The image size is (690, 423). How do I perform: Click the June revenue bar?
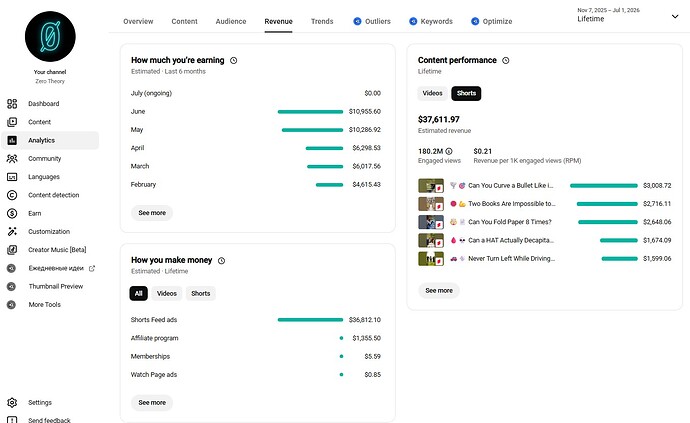click(310, 112)
